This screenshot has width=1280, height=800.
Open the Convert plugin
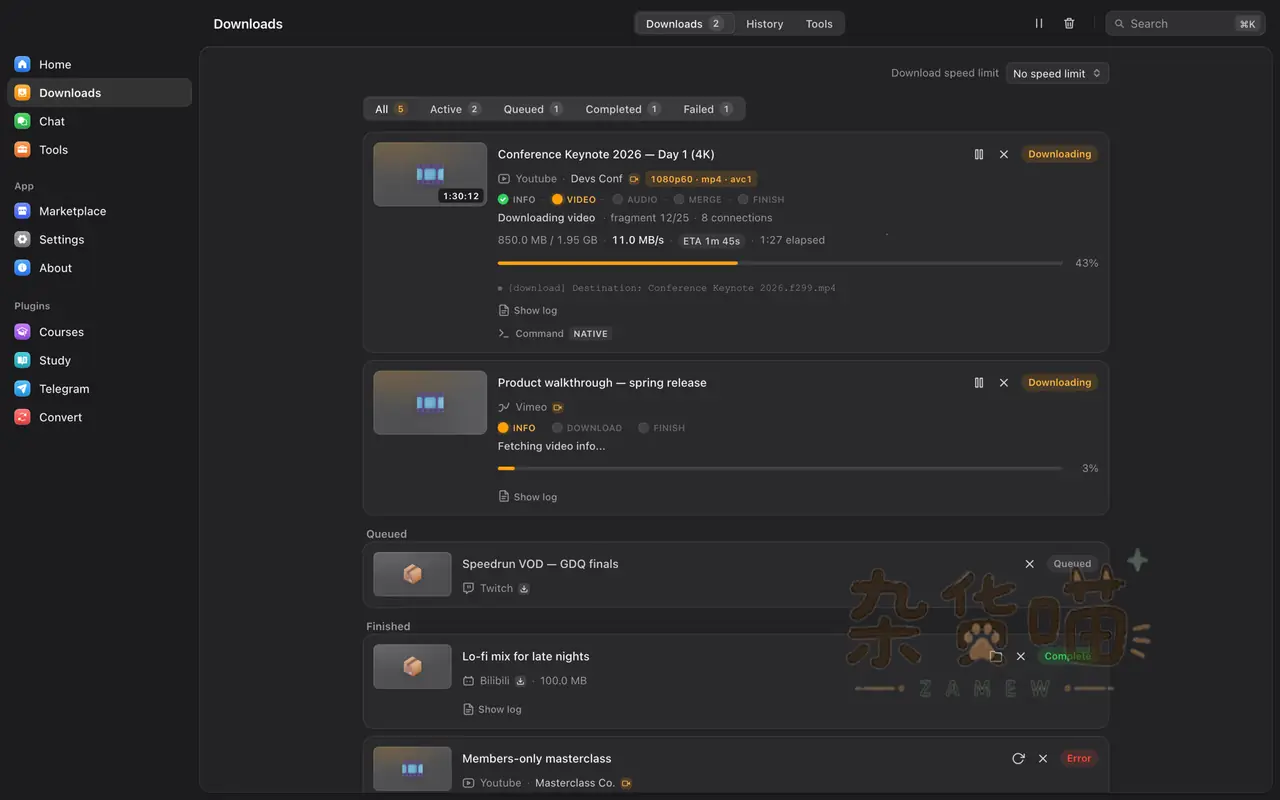click(99, 417)
